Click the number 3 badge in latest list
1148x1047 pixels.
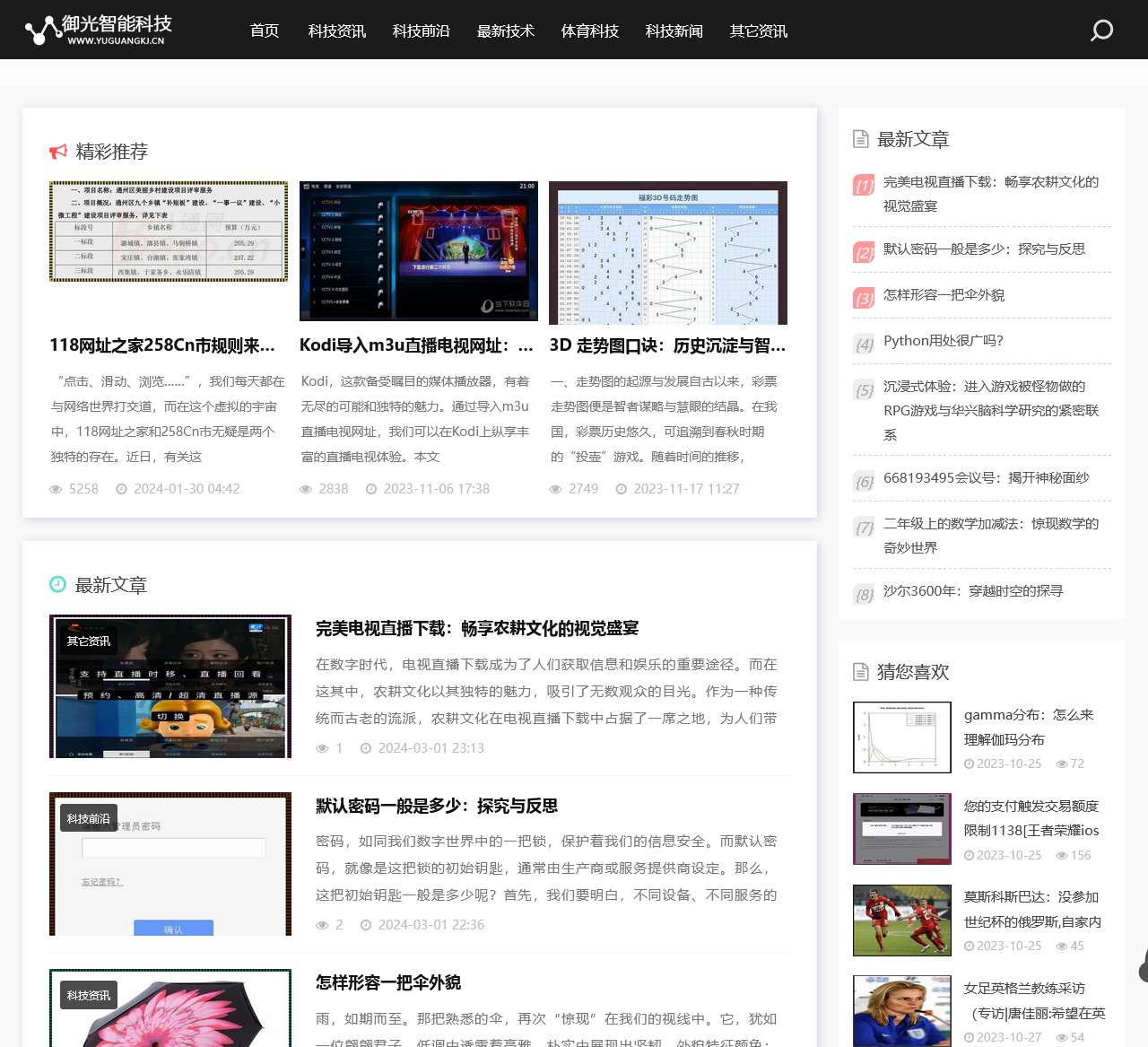click(x=864, y=298)
